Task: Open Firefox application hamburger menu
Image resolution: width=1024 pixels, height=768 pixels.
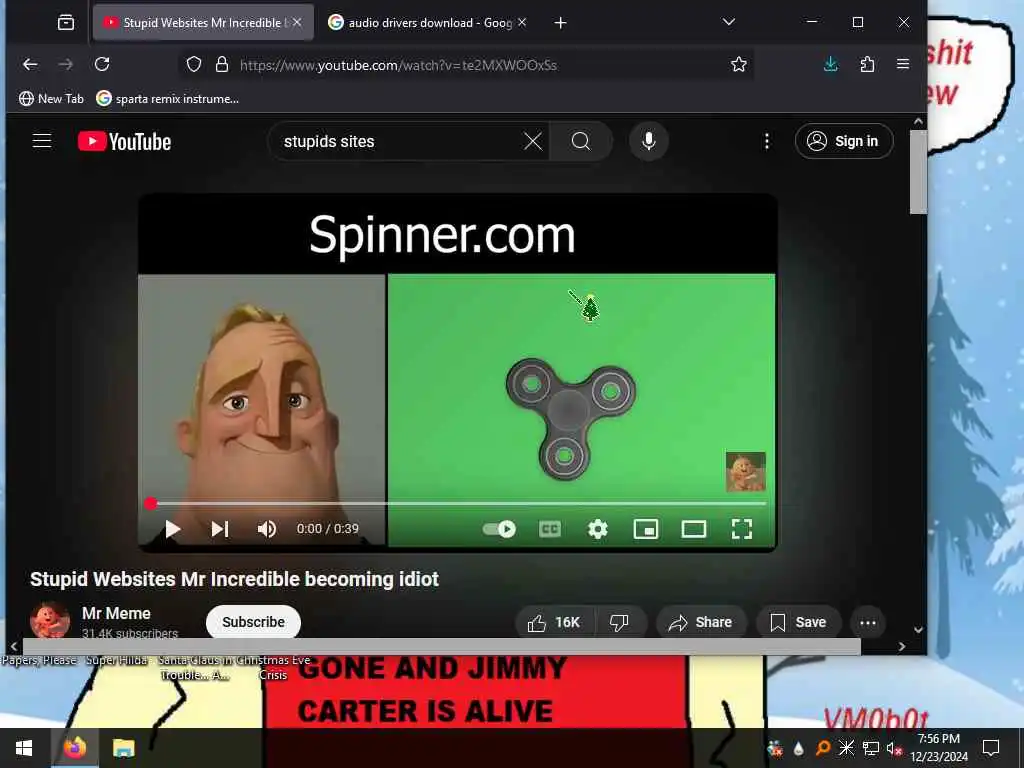Action: pyautogui.click(x=903, y=64)
